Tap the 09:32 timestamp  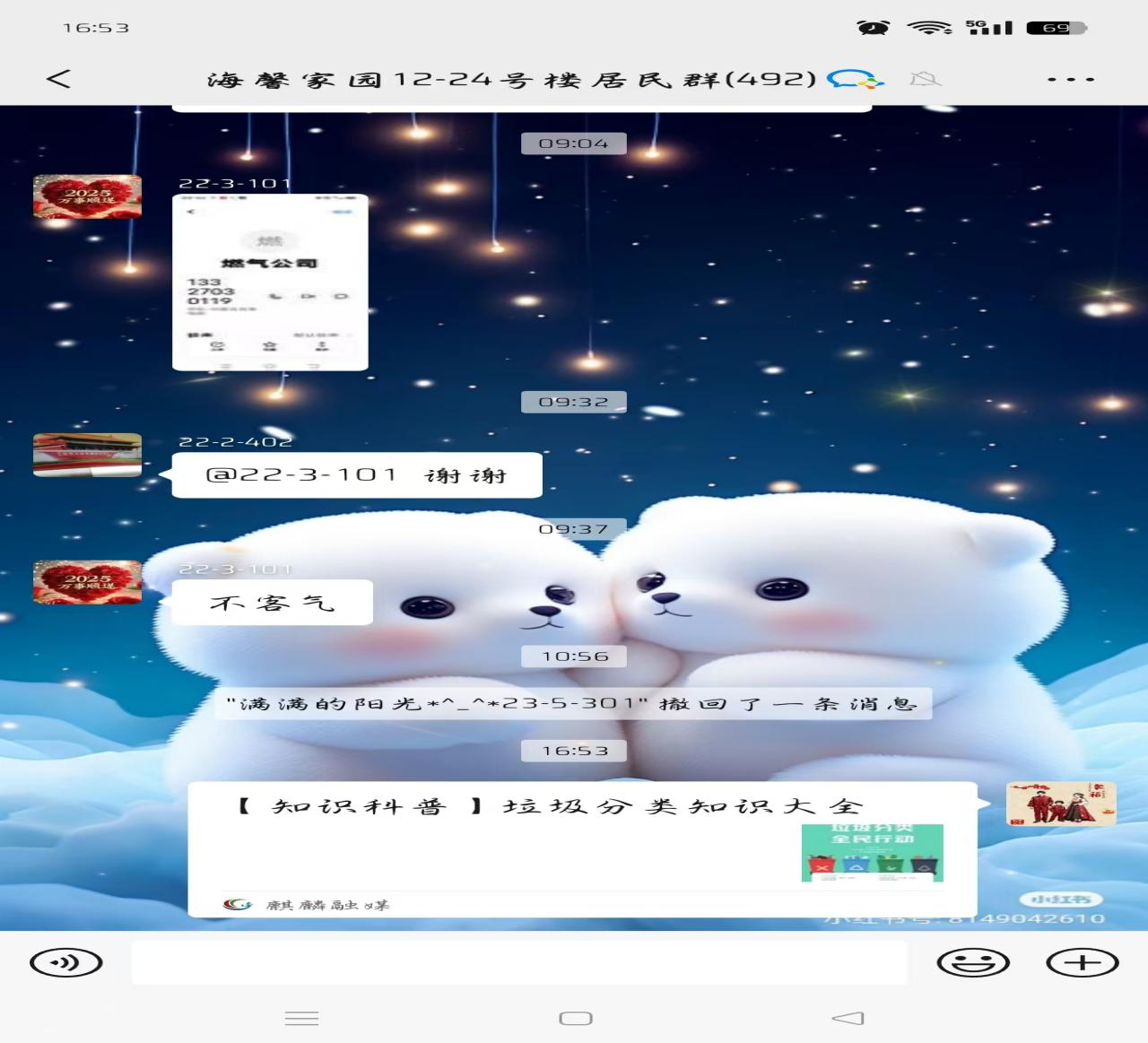[574, 402]
